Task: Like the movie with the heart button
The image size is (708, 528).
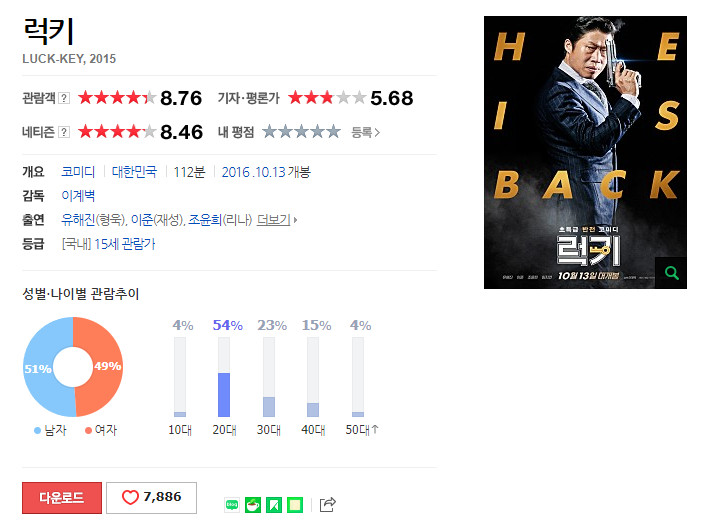Action: tap(151, 497)
